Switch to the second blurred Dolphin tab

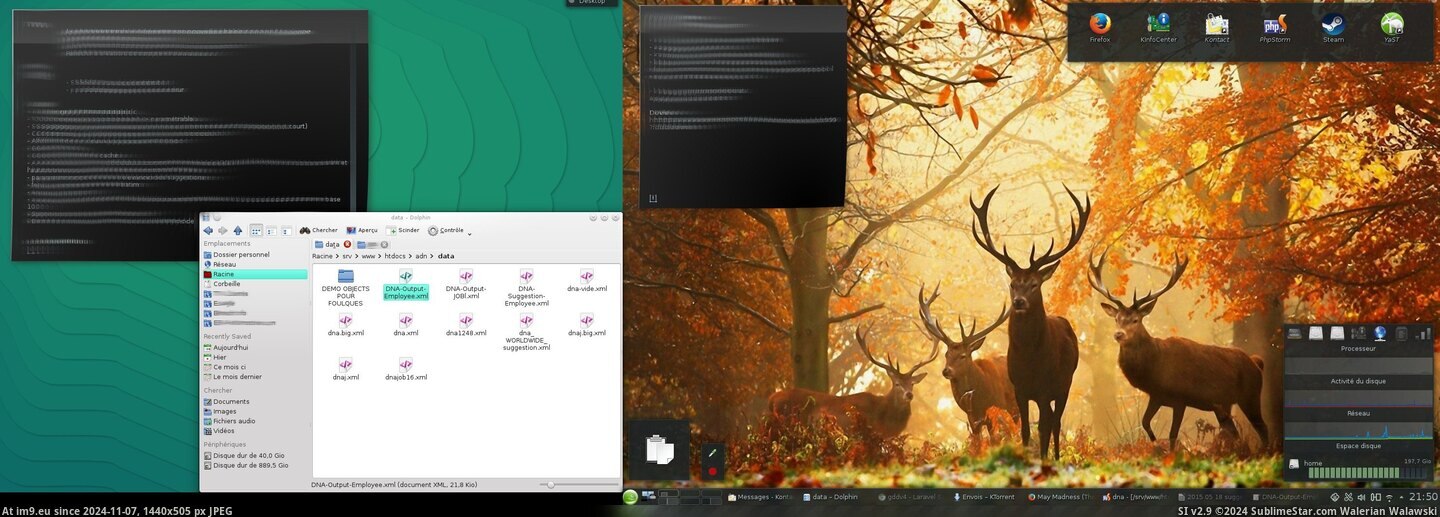[367, 244]
